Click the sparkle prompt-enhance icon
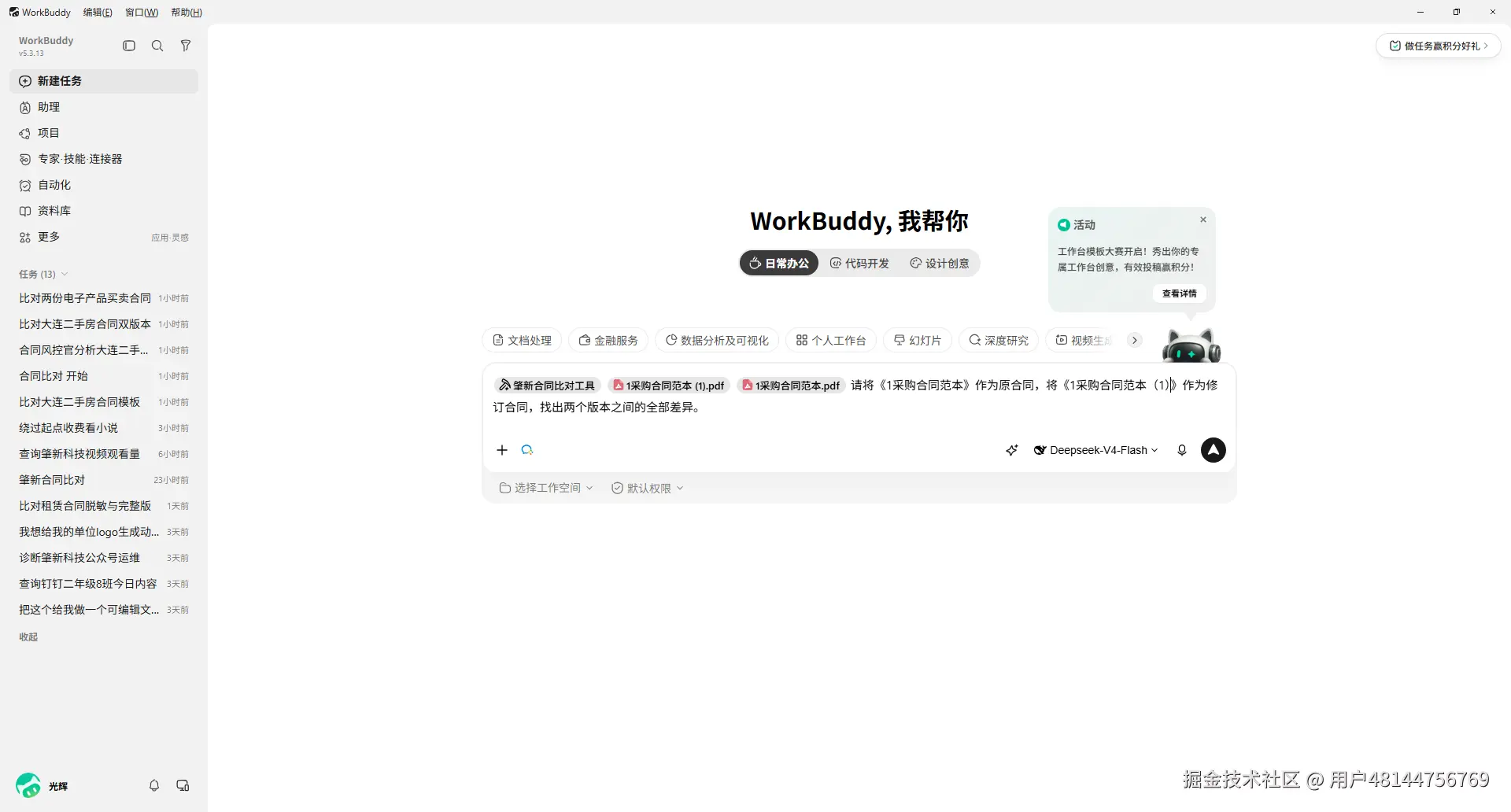 (x=1012, y=450)
